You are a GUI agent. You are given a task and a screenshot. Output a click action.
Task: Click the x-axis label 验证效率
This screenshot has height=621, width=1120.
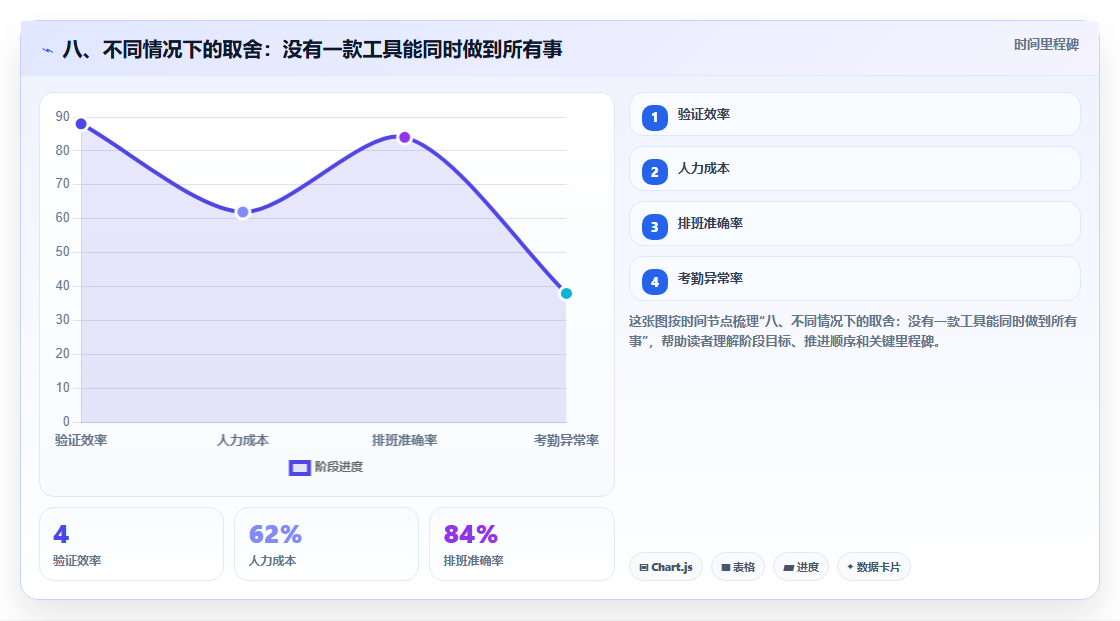click(81, 440)
